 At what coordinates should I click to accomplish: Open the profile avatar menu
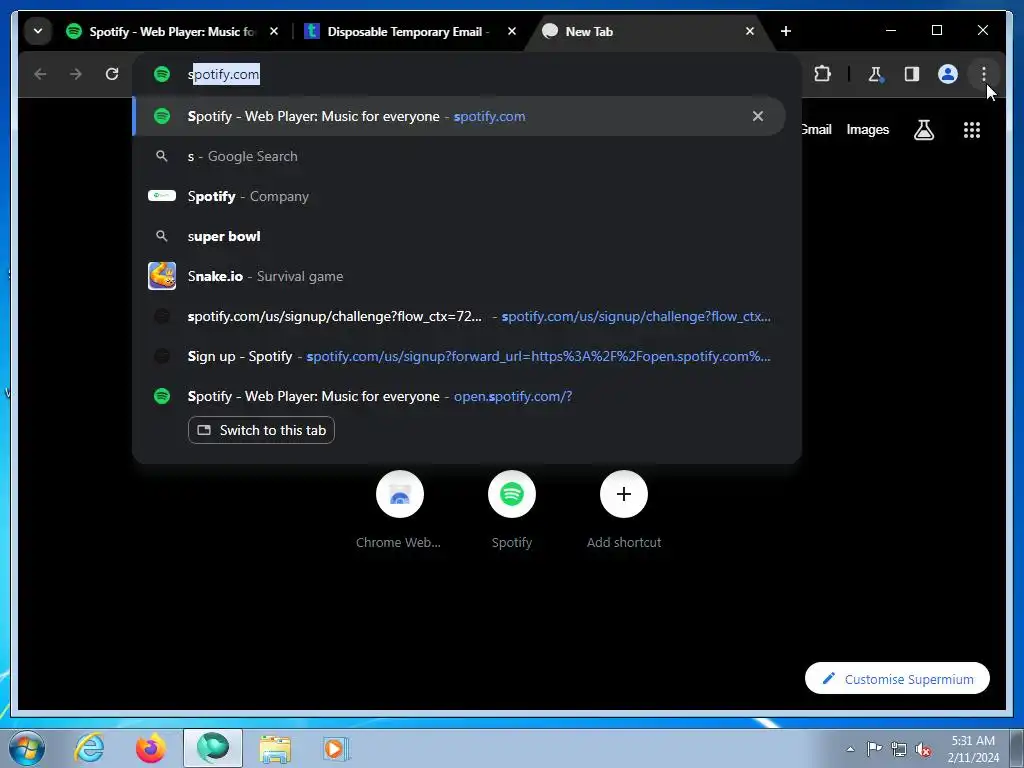tap(948, 74)
